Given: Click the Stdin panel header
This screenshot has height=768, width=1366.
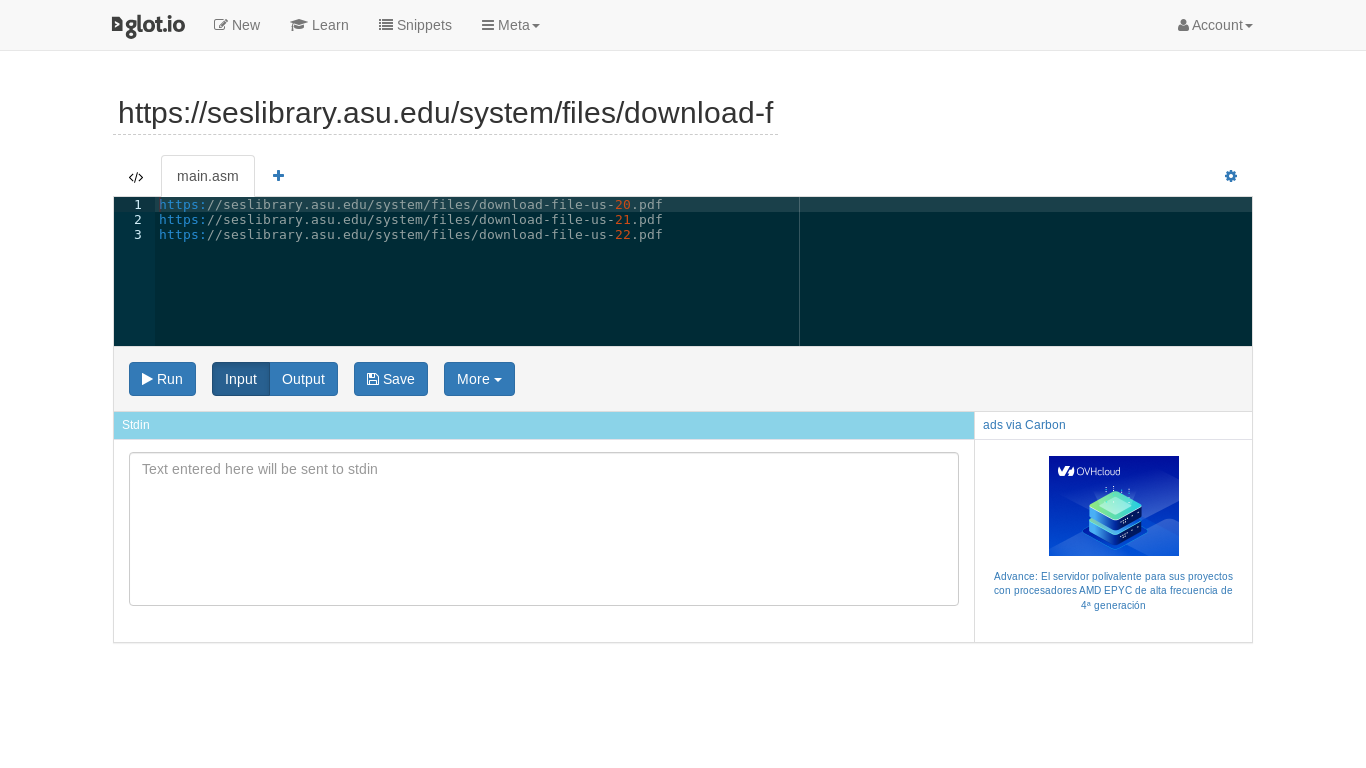Looking at the screenshot, I should tap(544, 425).
